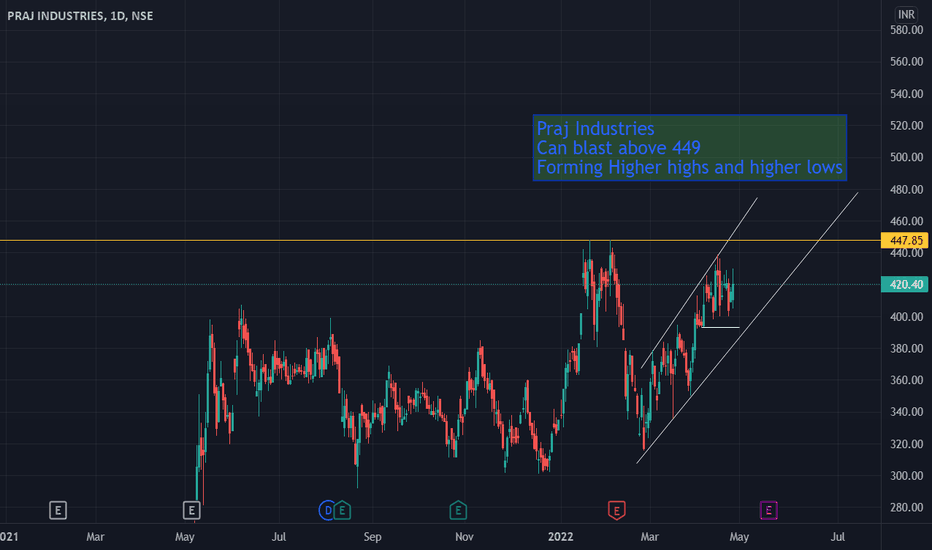Click the 420.40 current price label
Viewport: 932px width, 550px height.
[x=904, y=285]
